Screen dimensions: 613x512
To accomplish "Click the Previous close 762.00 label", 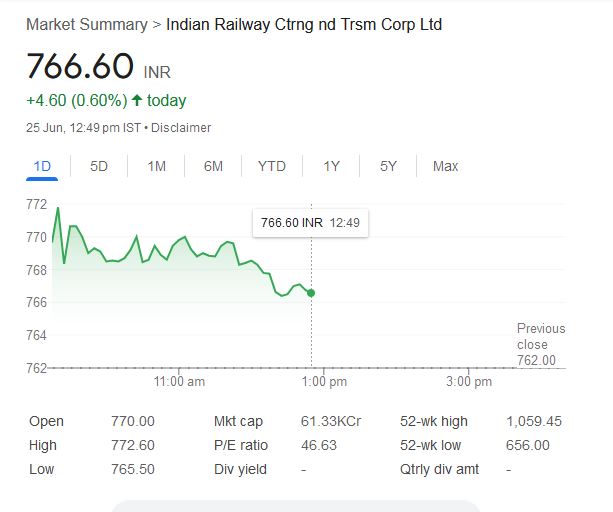I will click(x=540, y=344).
